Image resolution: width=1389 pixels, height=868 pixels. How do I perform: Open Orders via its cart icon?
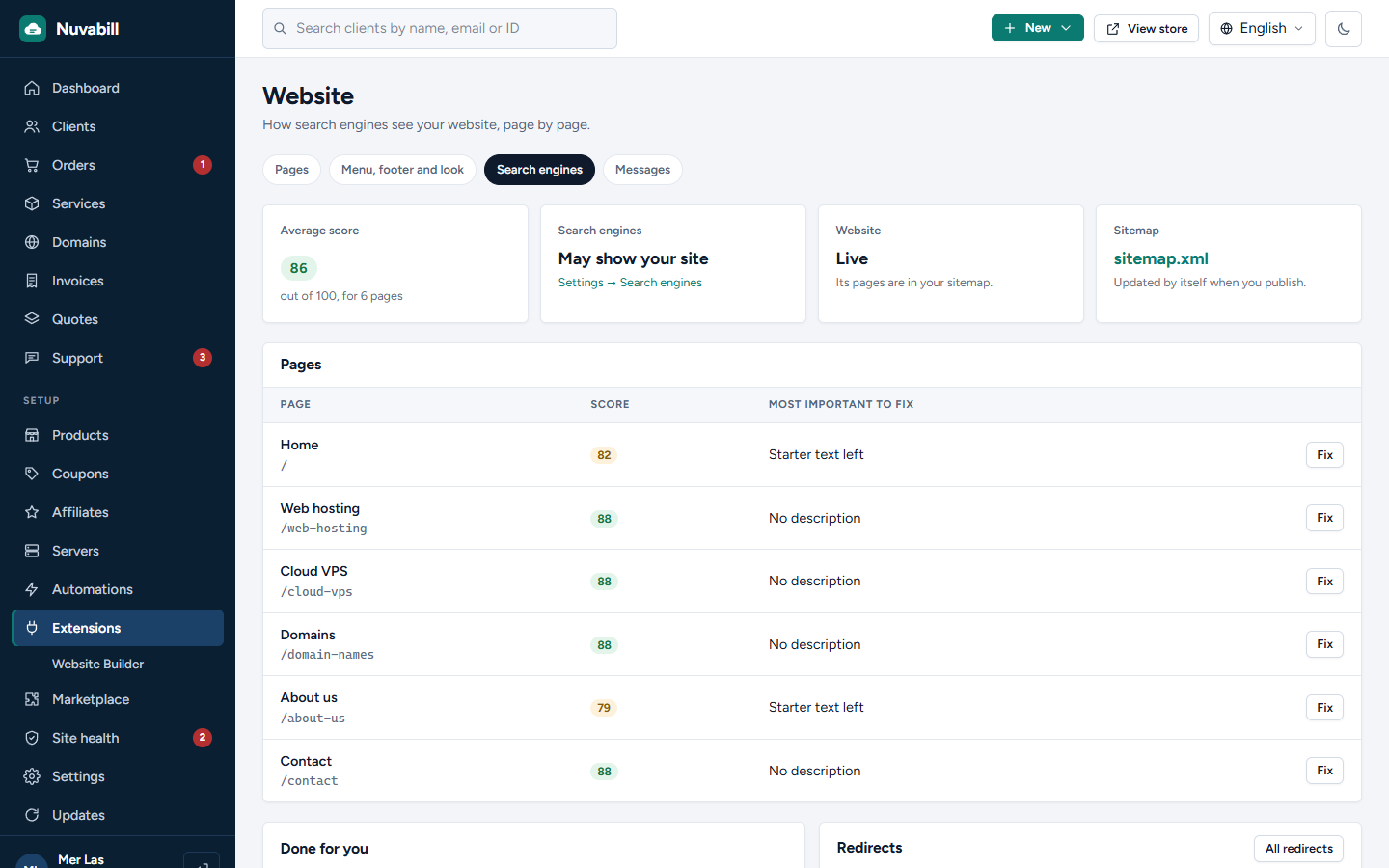click(32, 165)
